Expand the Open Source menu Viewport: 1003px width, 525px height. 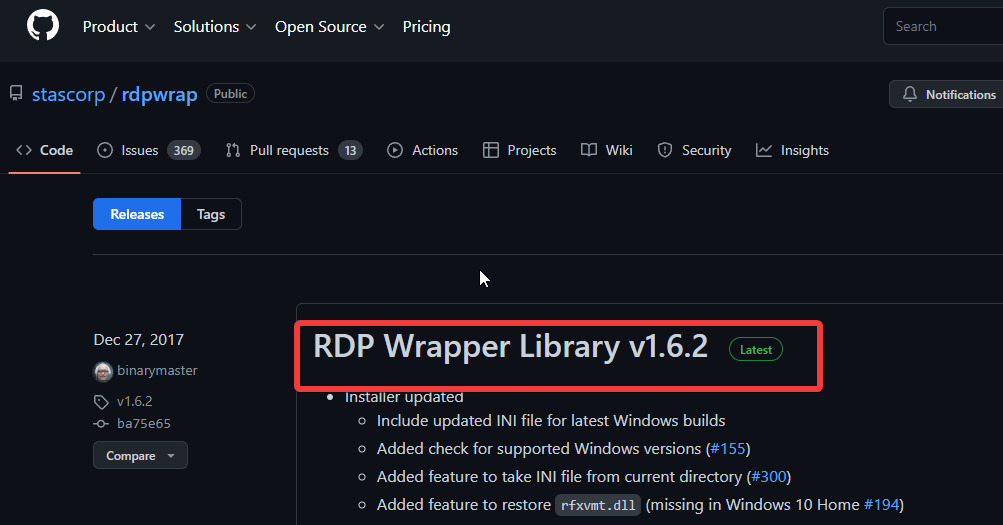(x=329, y=27)
